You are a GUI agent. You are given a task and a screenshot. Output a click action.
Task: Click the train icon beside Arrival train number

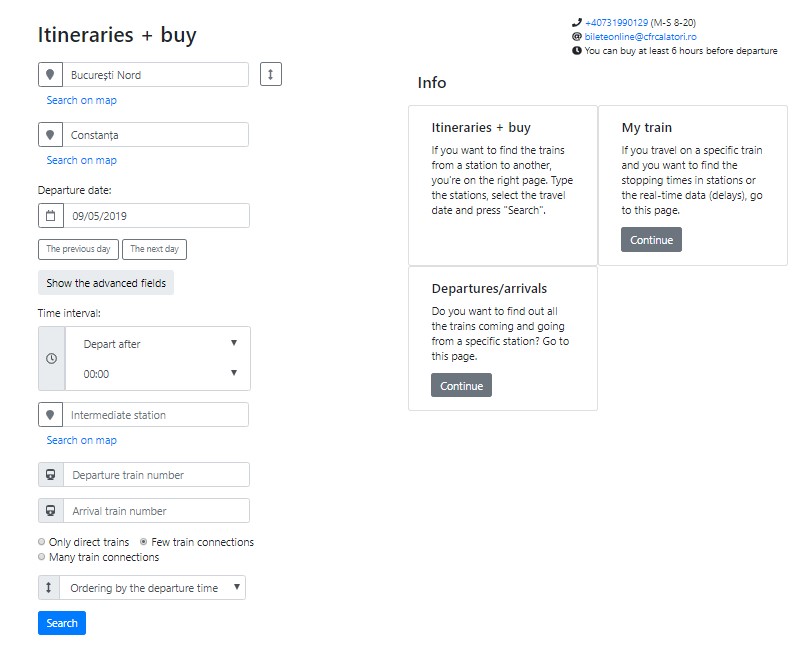coord(50,510)
